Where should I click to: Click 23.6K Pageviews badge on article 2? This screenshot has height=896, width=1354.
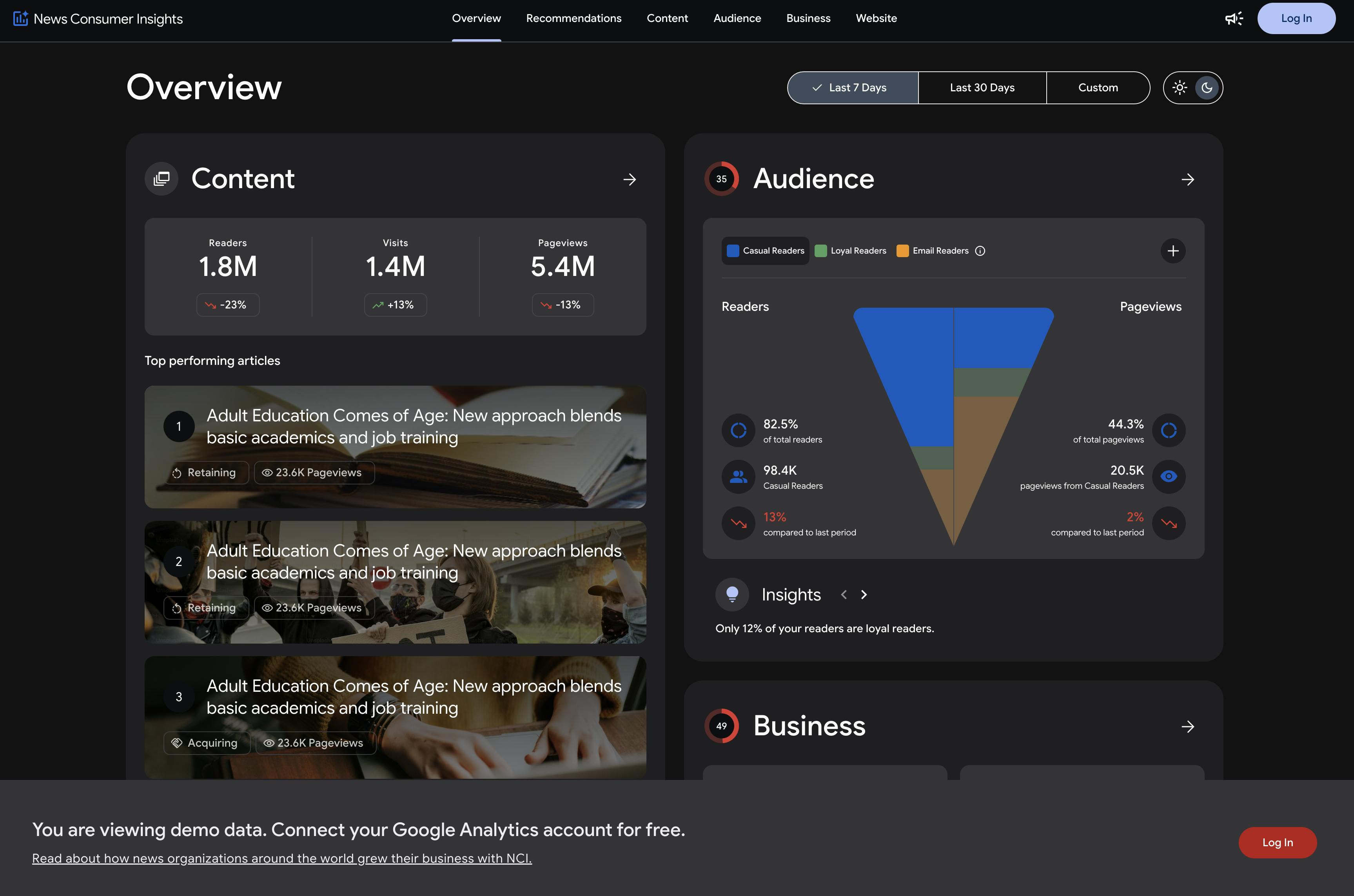point(314,608)
